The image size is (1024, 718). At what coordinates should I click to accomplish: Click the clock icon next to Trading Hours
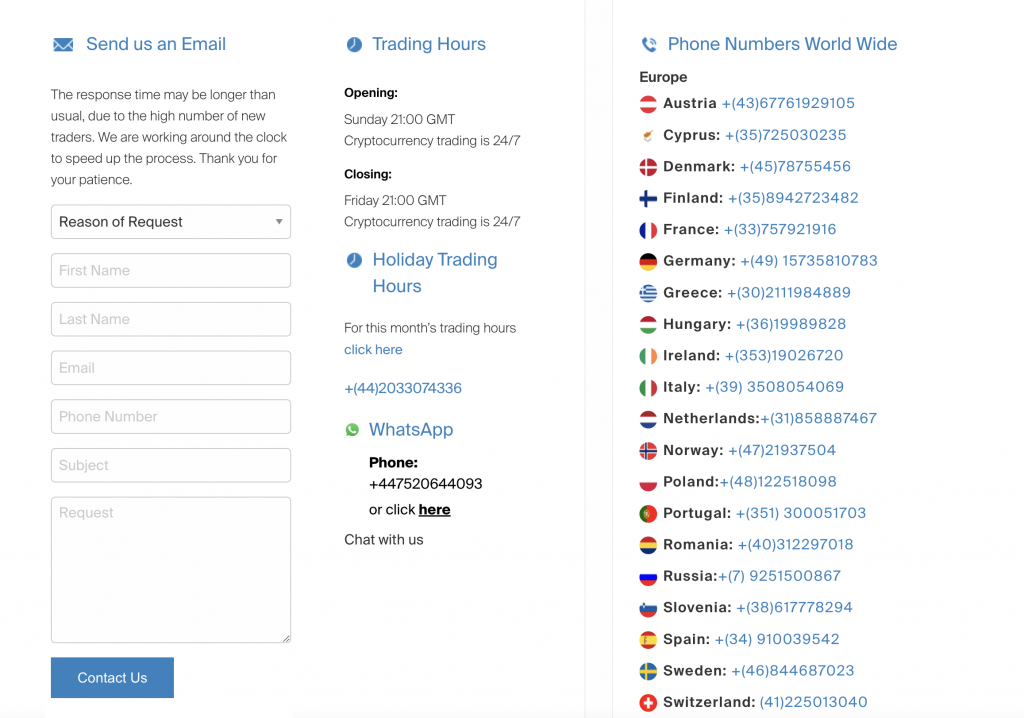(x=354, y=45)
